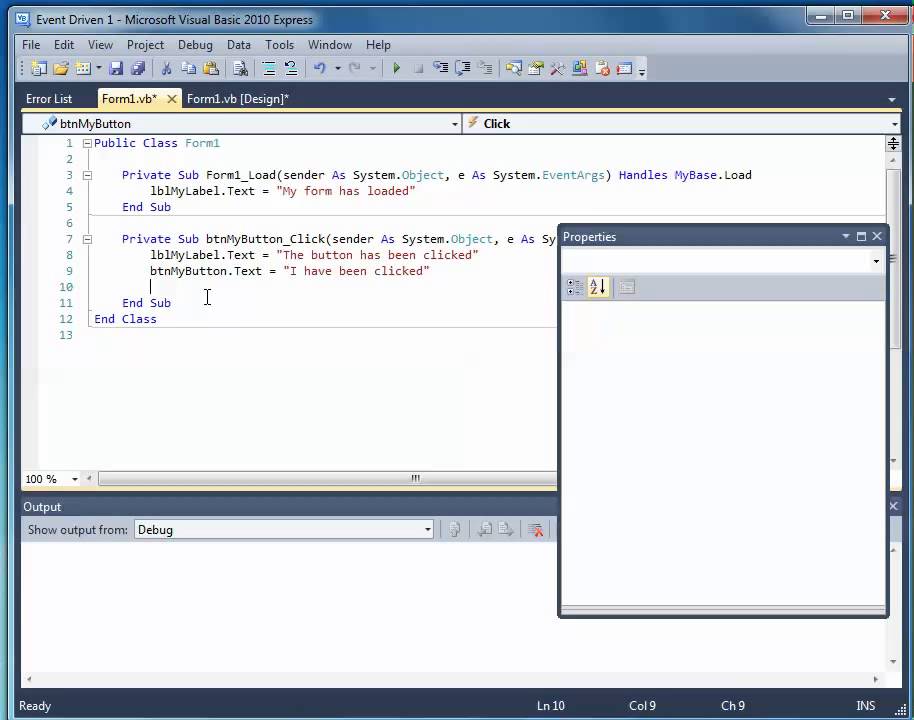Toggle Categorized view in Properties panel
914x720 pixels.
tap(574, 287)
